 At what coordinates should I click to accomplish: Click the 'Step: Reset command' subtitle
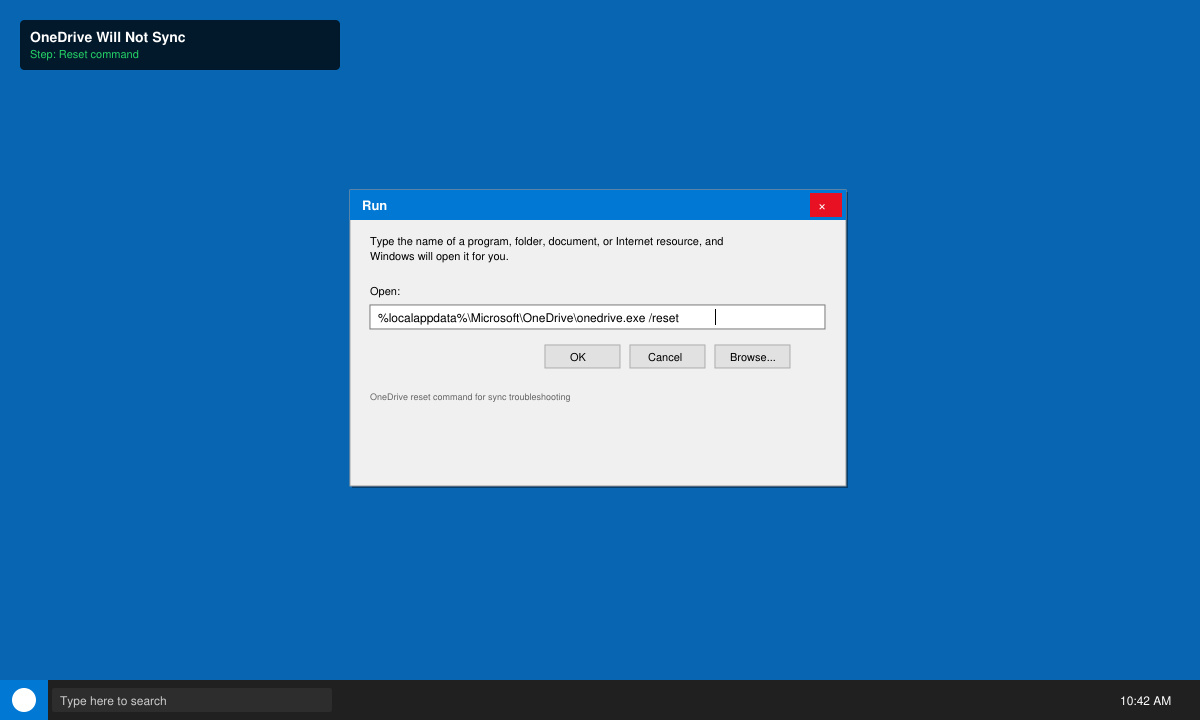(84, 54)
